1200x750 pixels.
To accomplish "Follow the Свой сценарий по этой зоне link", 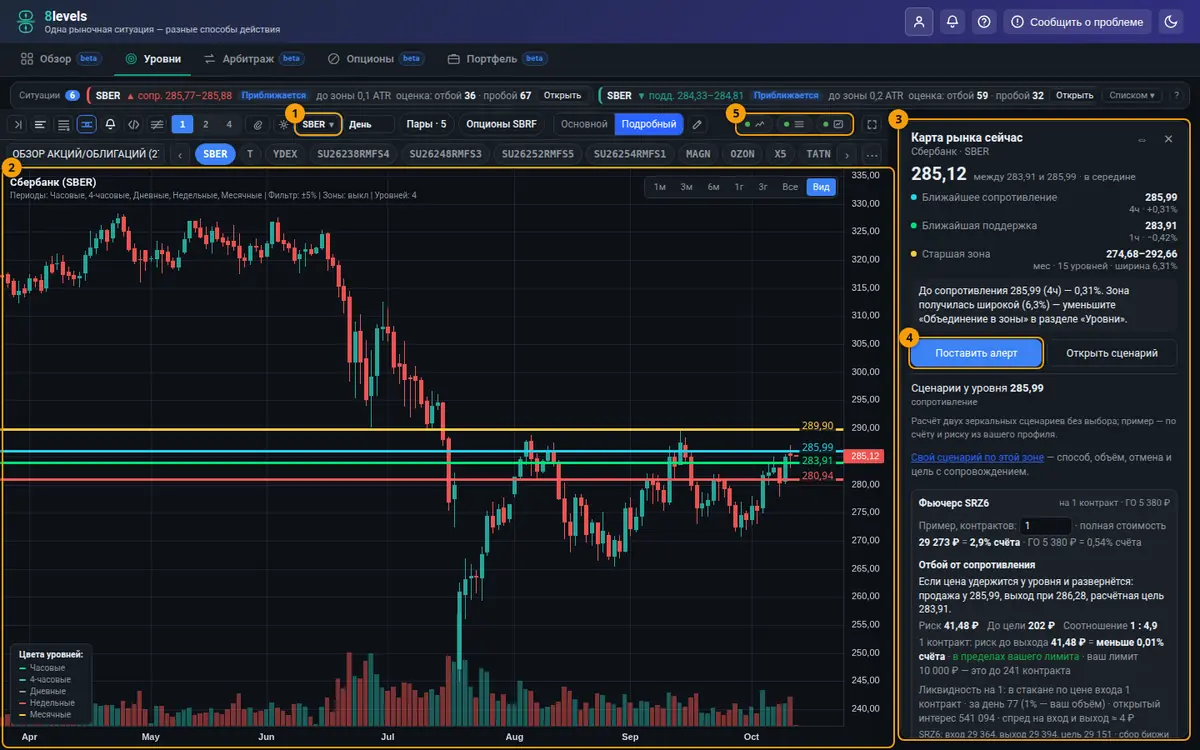I will [x=978, y=457].
